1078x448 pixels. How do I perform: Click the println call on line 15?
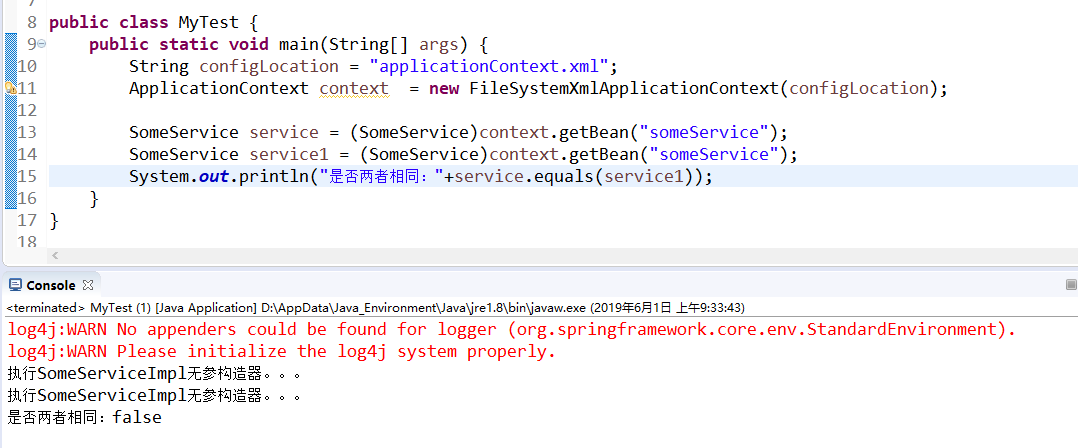click(274, 177)
